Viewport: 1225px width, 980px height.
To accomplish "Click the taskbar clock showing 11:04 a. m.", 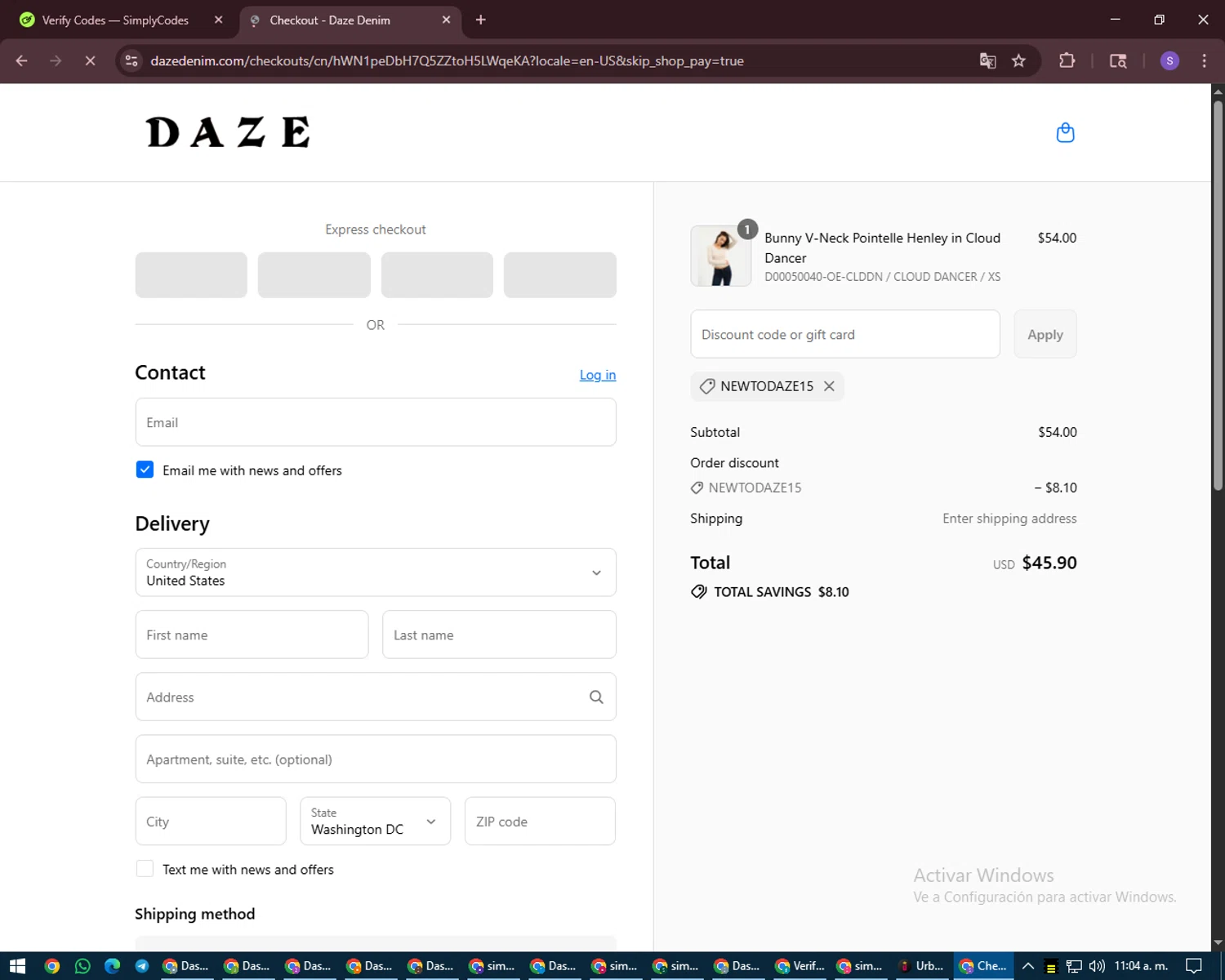I will click(x=1141, y=966).
